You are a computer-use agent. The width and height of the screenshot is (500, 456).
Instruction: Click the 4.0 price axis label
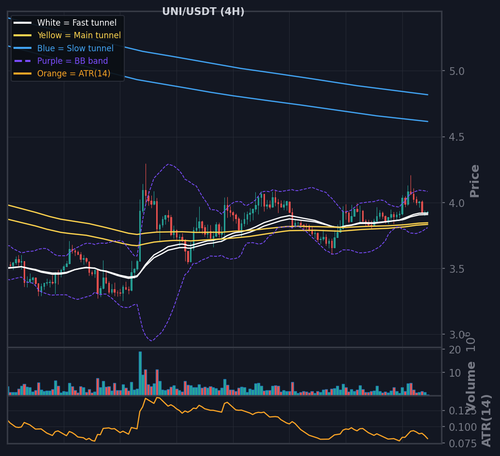tap(456, 203)
